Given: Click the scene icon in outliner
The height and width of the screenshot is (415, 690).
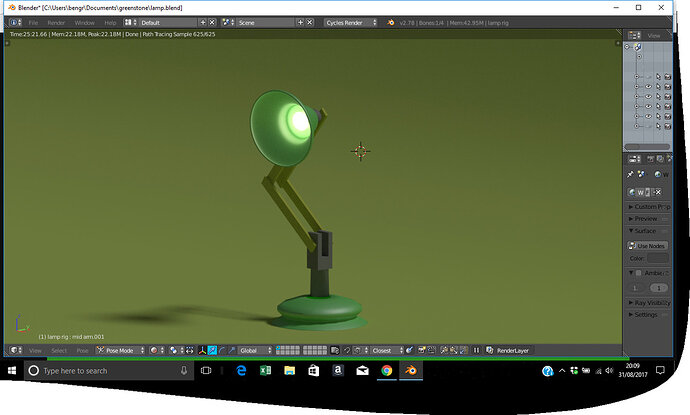Looking at the screenshot, I should coord(638,47).
